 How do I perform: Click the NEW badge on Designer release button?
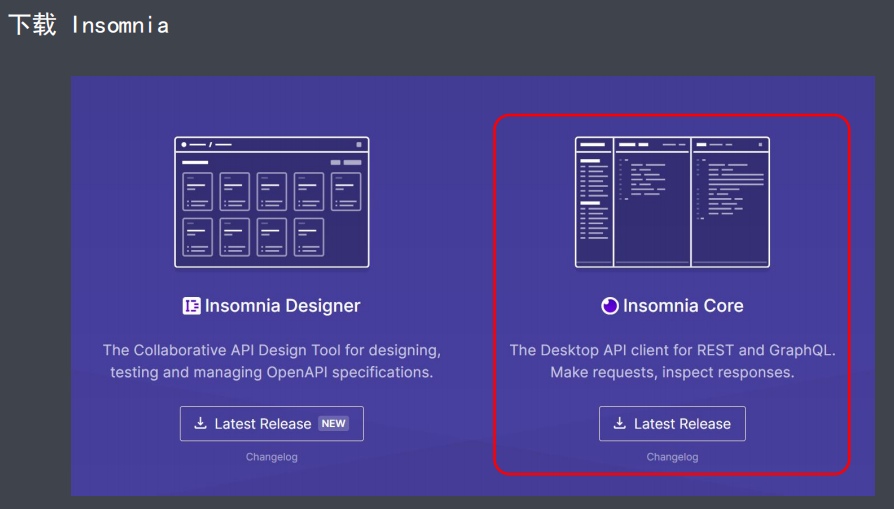click(334, 424)
